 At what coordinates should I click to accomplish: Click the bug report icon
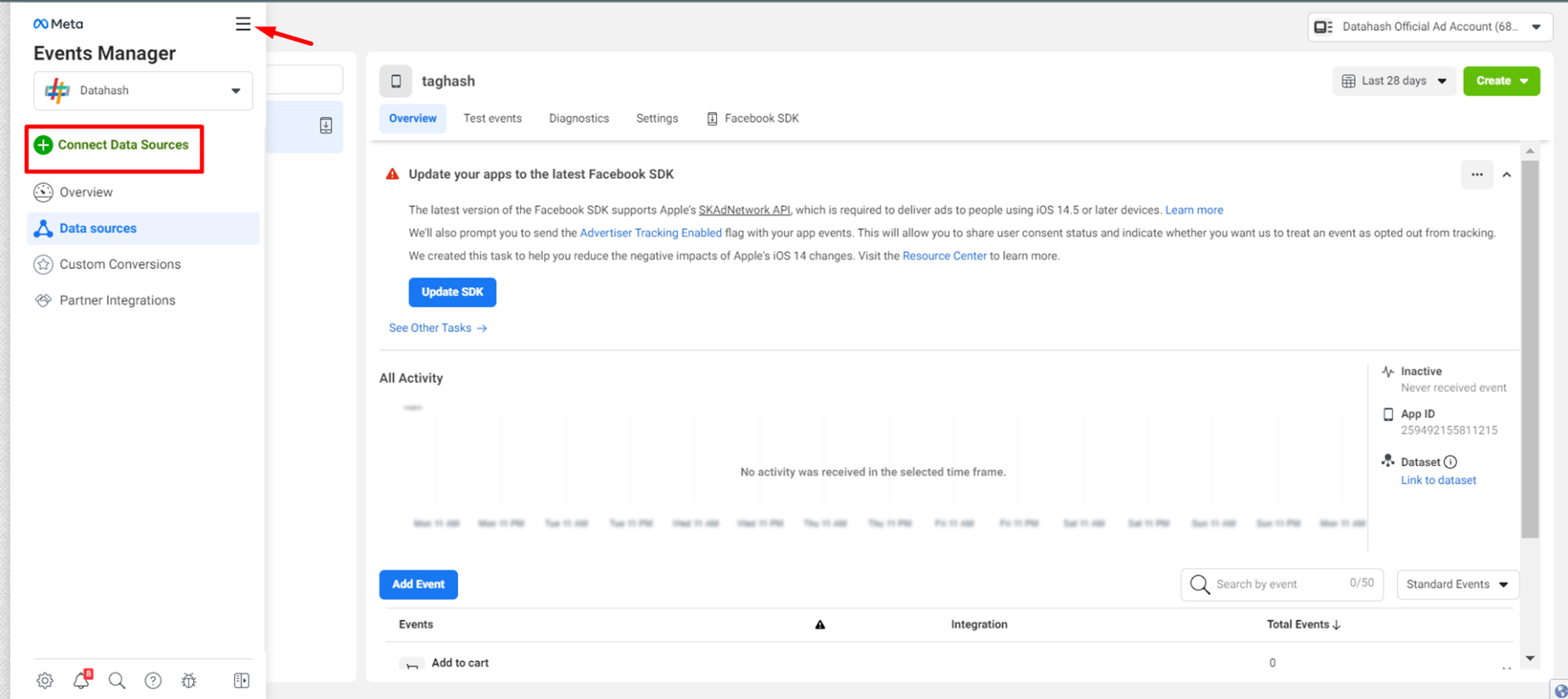point(189,681)
